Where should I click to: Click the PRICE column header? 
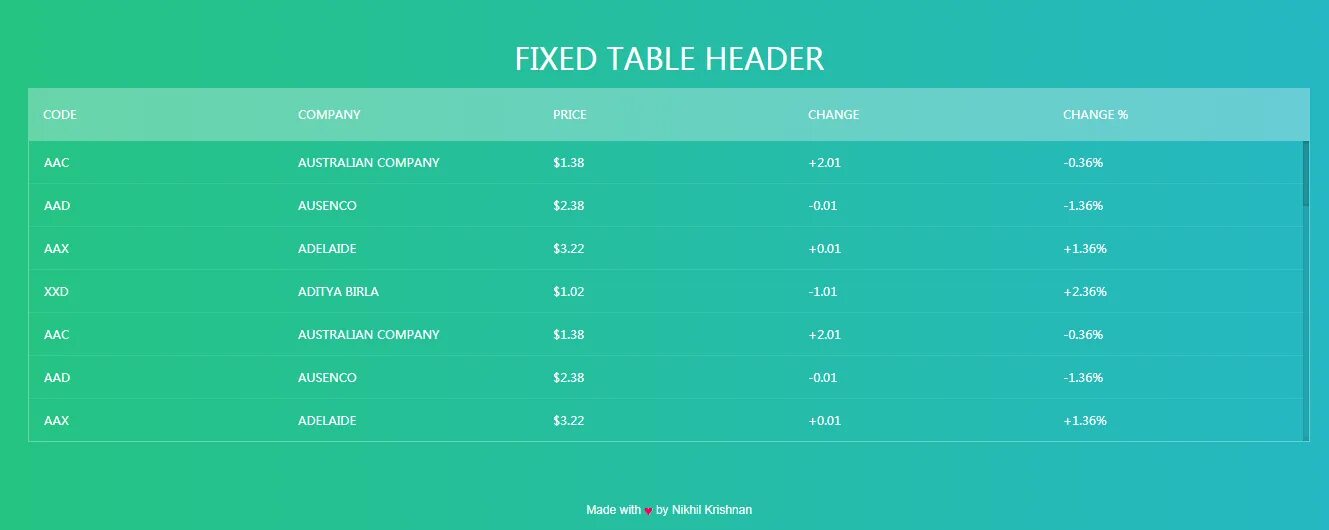coord(570,115)
